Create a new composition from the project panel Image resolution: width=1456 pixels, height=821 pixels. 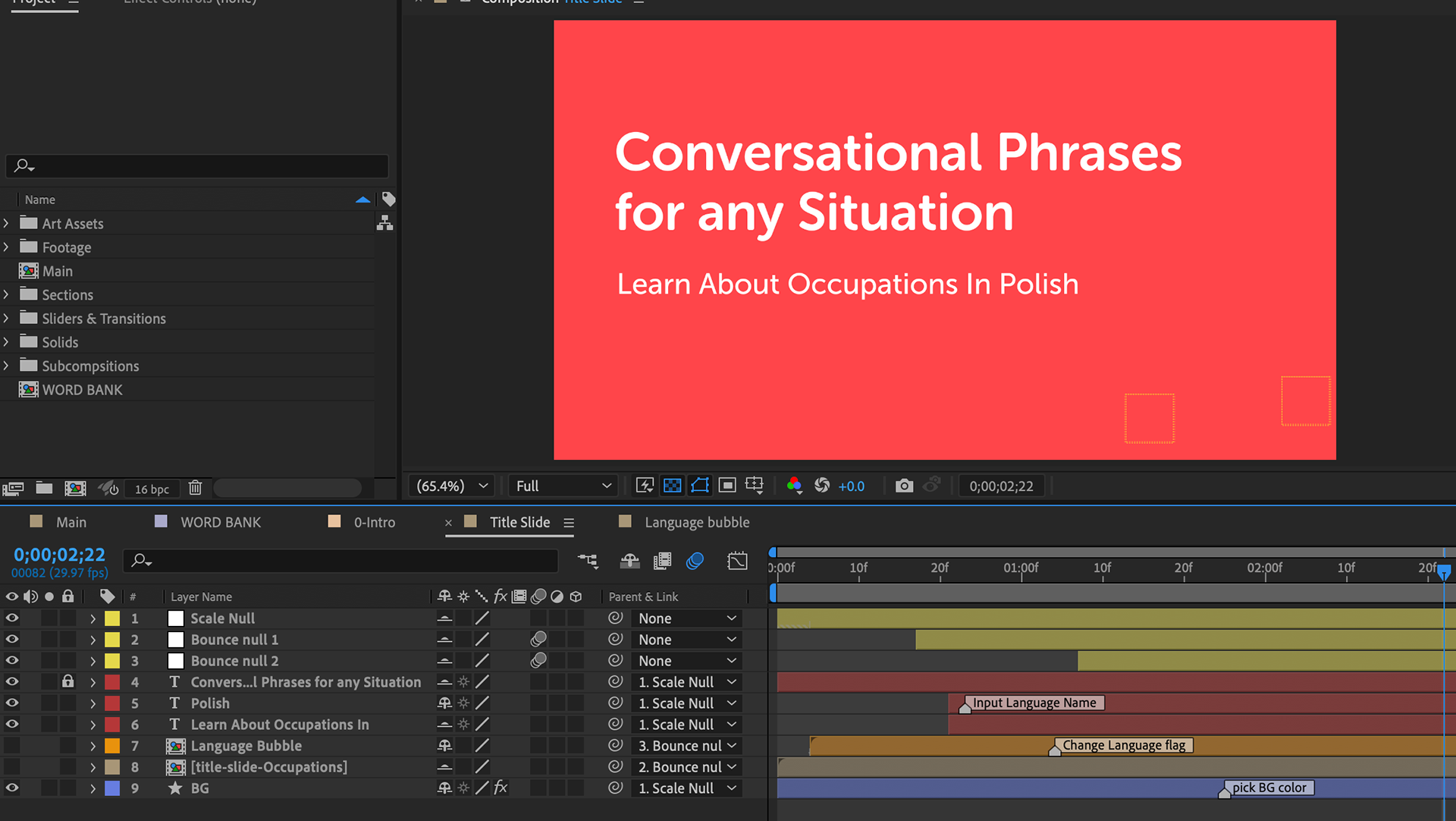(75, 488)
